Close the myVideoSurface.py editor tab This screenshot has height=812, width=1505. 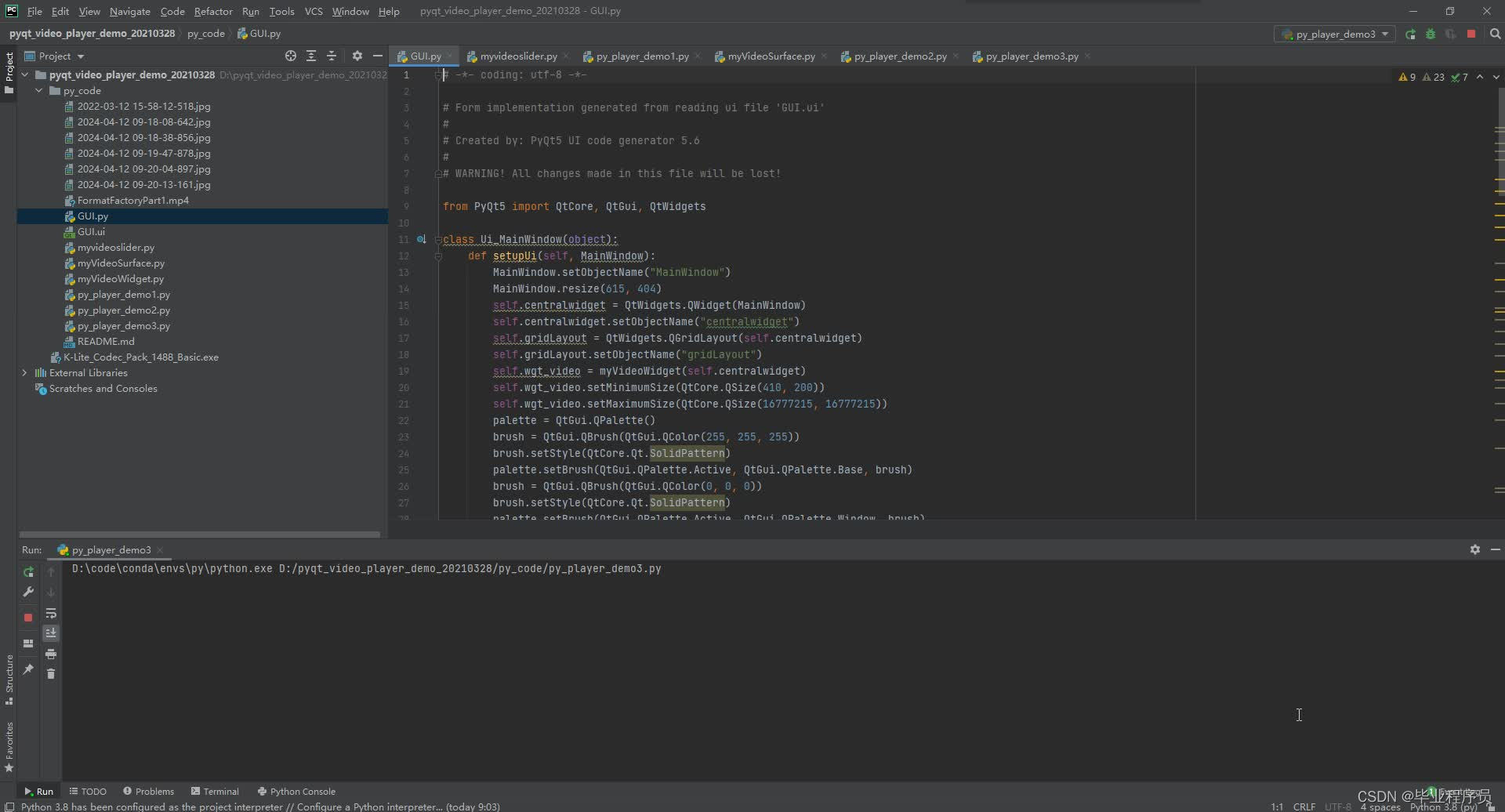[x=825, y=56]
